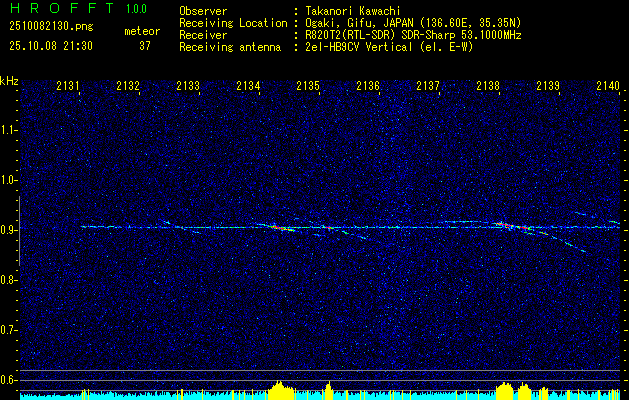Click the version number 1.0.0 text
The width and height of the screenshot is (629, 400).
pyautogui.click(x=136, y=8)
